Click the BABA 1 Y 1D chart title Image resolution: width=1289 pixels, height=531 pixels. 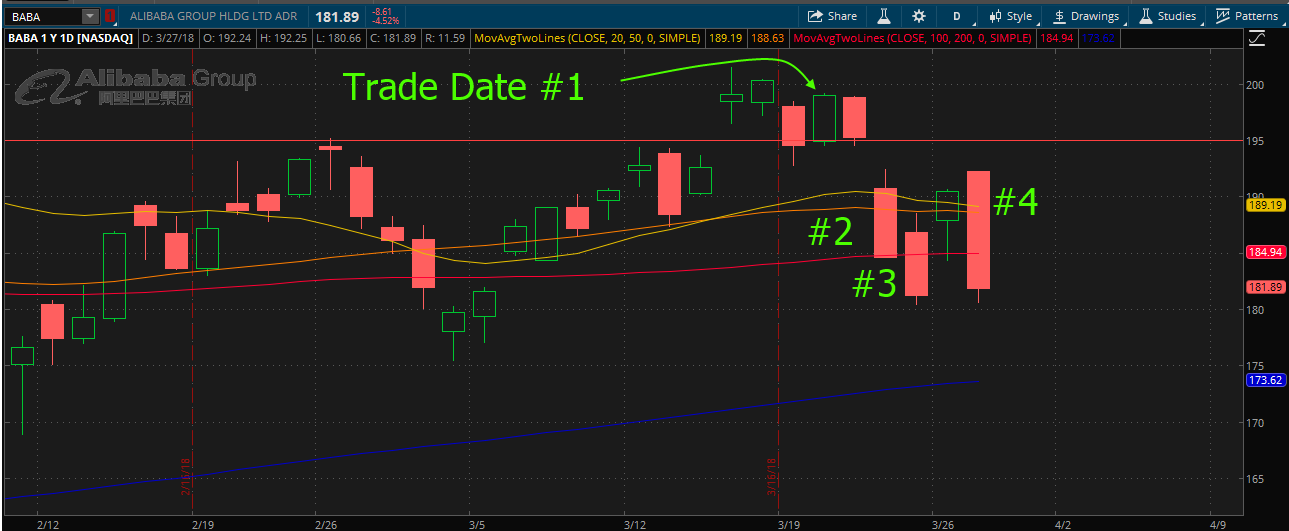70,38
